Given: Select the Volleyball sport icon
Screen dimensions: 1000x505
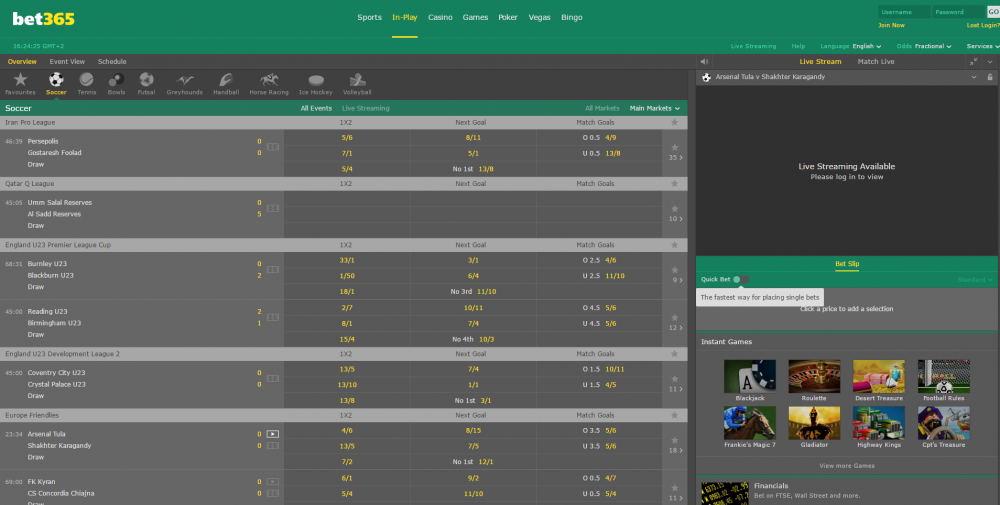Looking at the screenshot, I should [x=357, y=80].
